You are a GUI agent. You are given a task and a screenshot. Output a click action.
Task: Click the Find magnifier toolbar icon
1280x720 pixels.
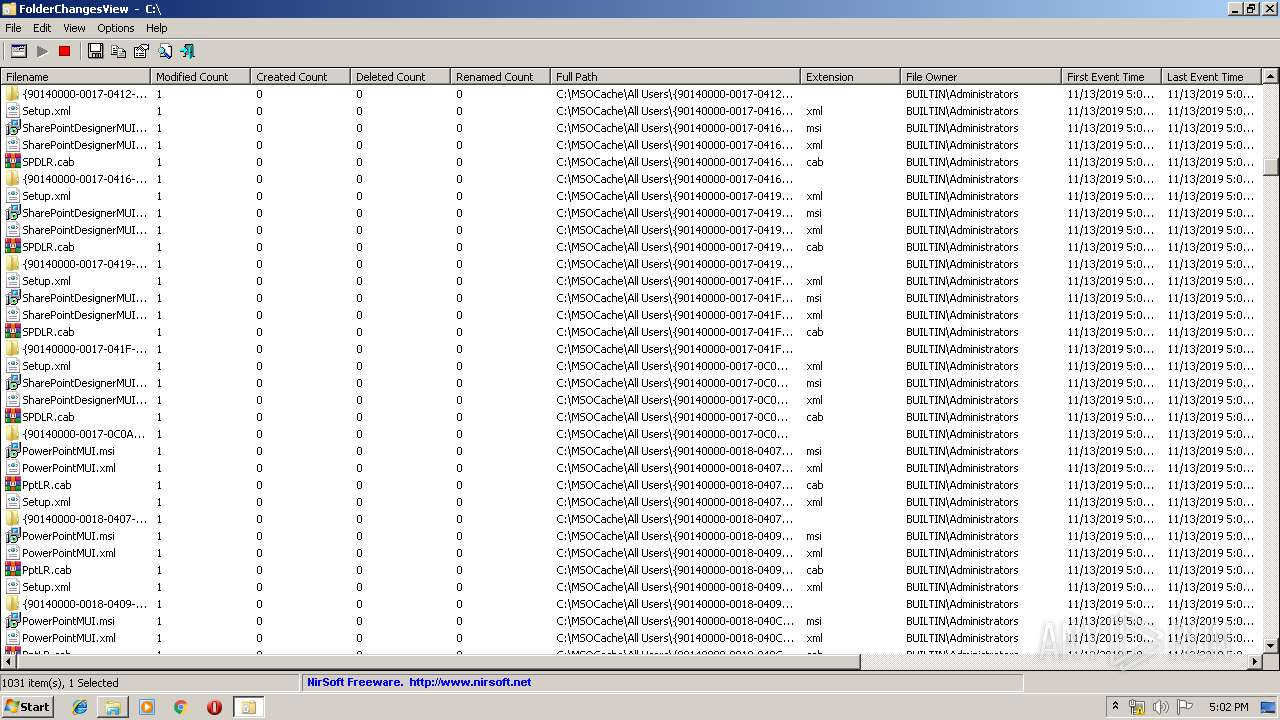click(164, 51)
